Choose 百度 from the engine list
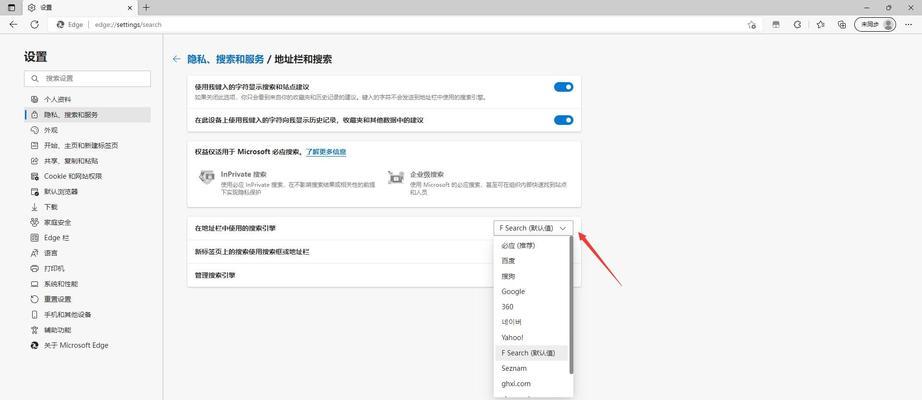922x400 pixels. pyautogui.click(x=532, y=261)
